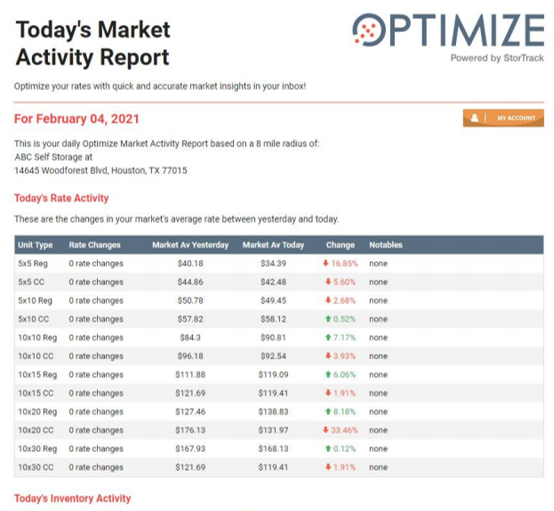Select the Notables column header

[x=386, y=245]
